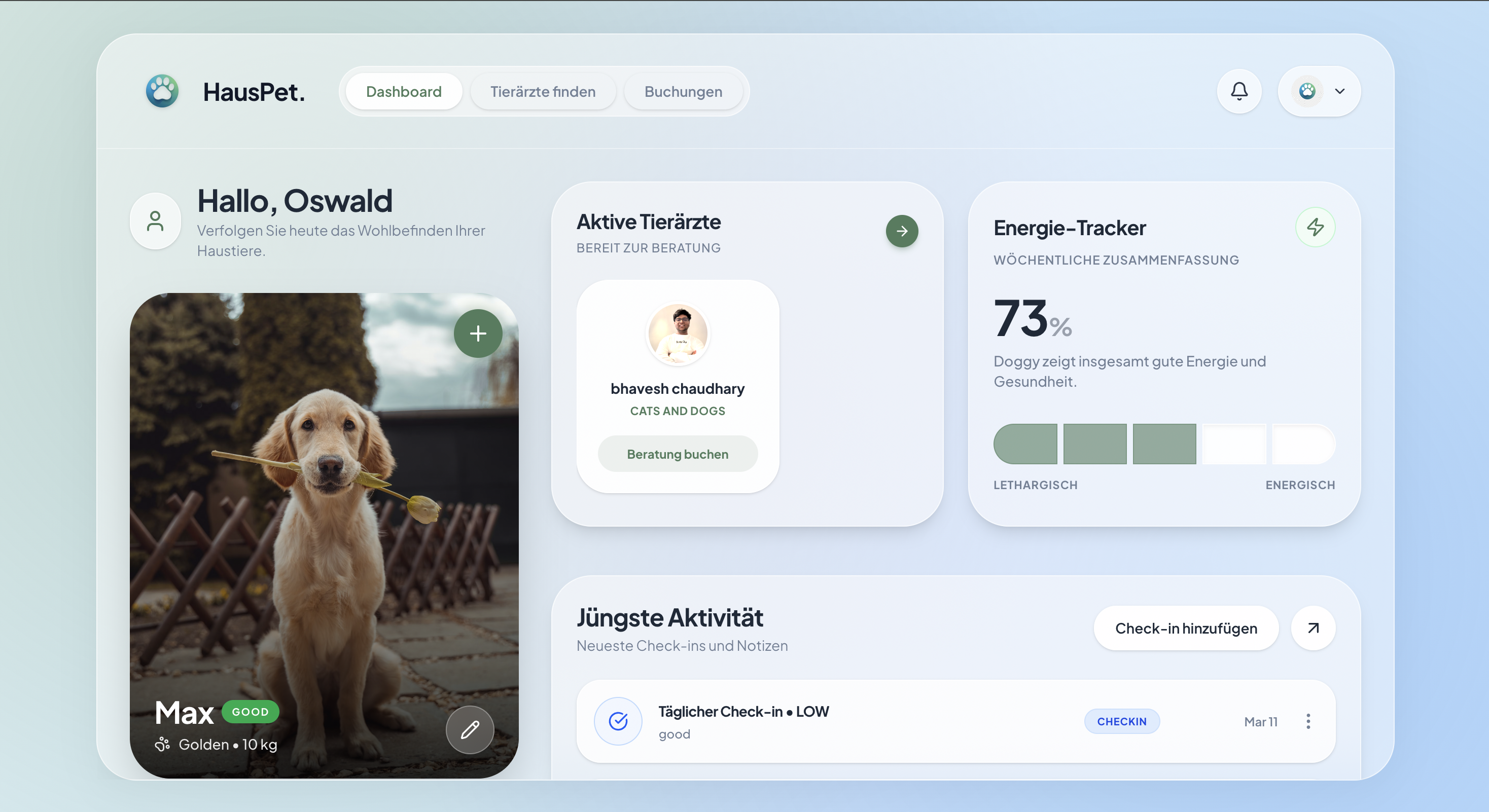Screen dimensions: 1489x812
Task: Open notifications bell
Action: click(1238, 91)
